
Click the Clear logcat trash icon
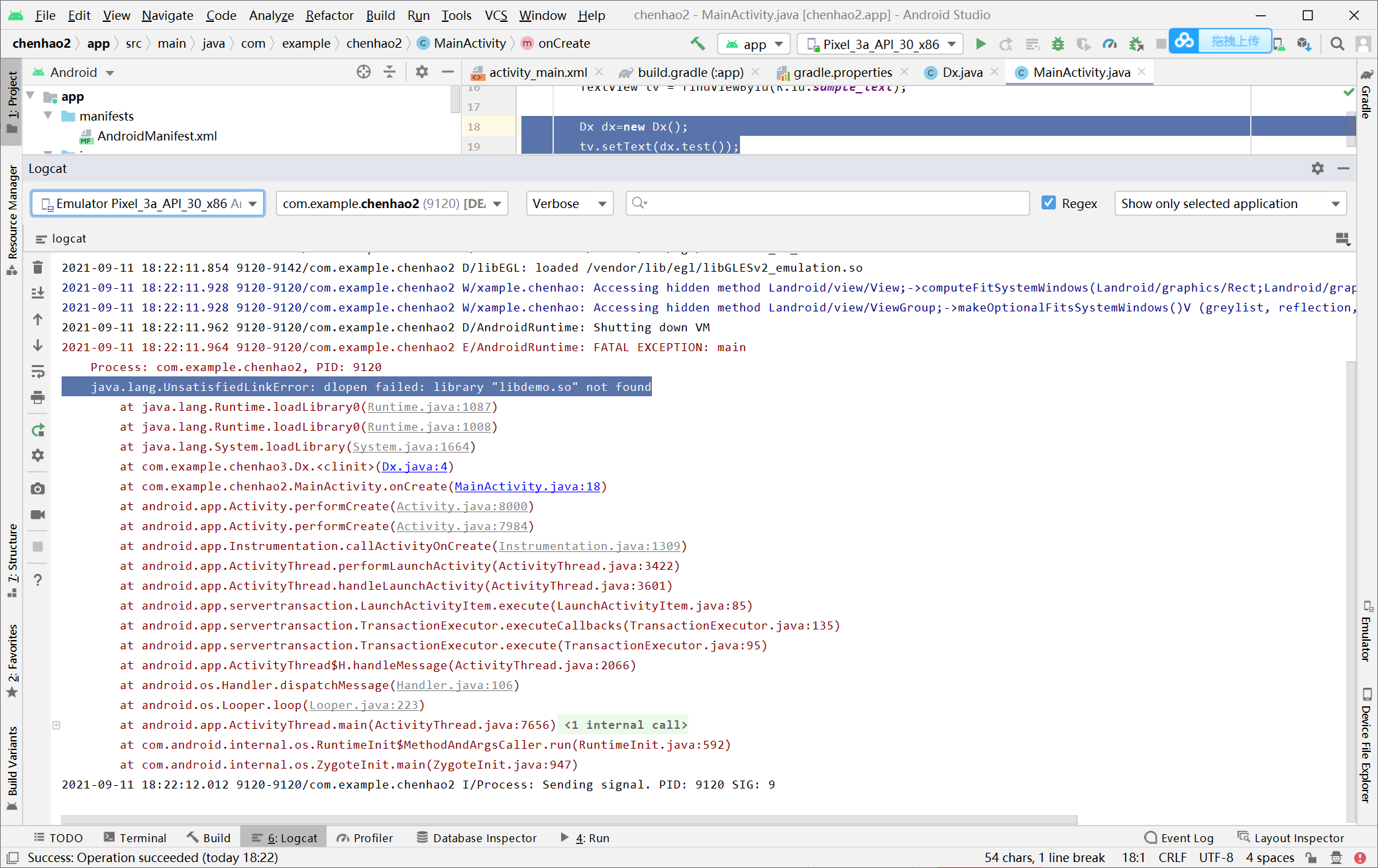click(x=38, y=268)
